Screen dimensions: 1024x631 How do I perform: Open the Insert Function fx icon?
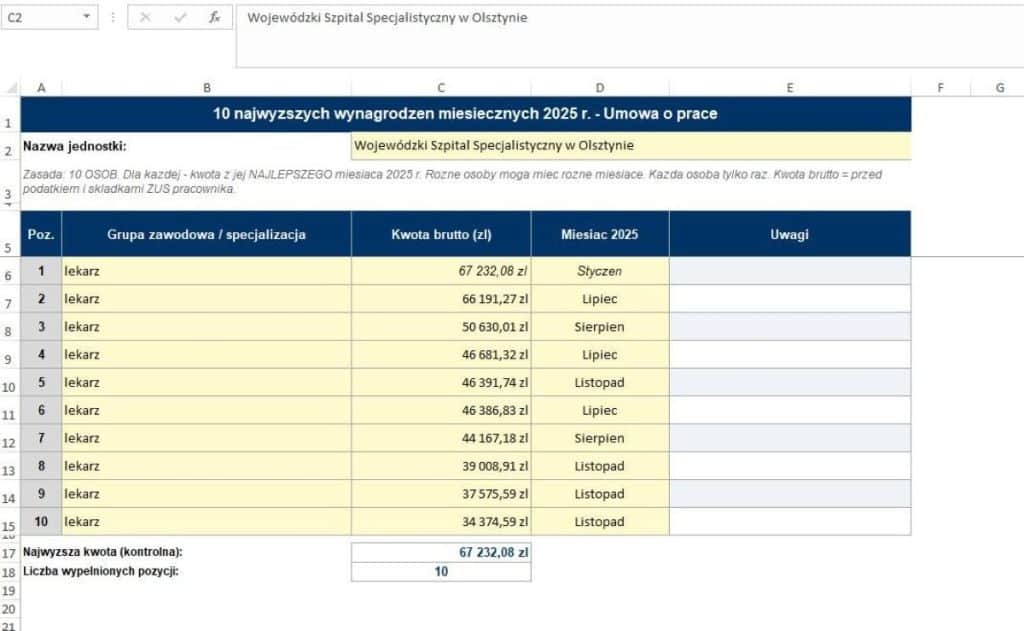pyautogui.click(x=214, y=18)
